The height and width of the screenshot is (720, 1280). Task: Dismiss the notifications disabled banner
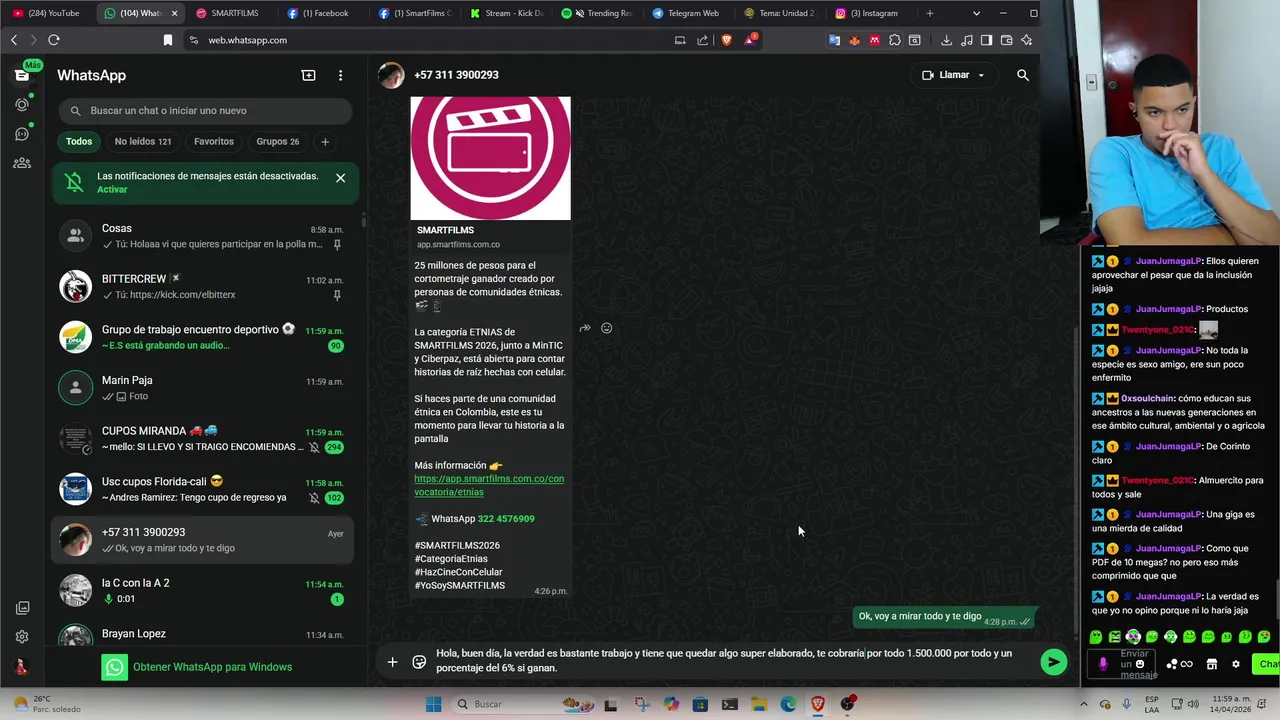coord(340,178)
